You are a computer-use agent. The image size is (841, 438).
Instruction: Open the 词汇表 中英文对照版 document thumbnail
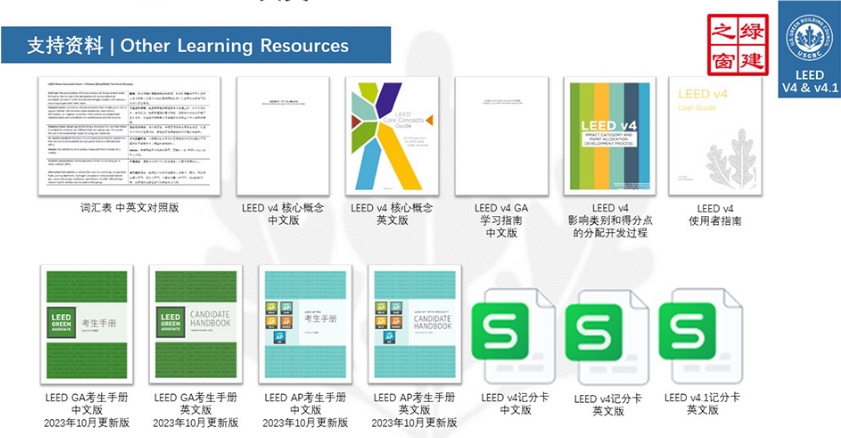point(129,136)
